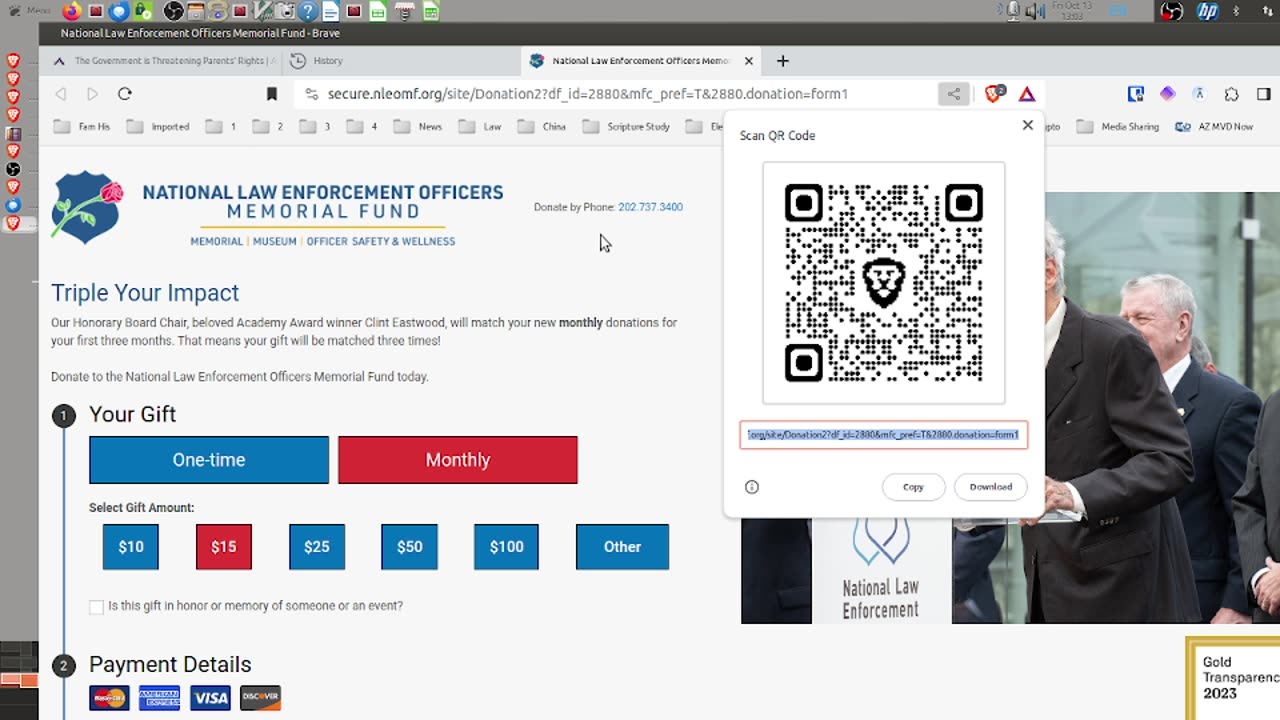Toggle the browser sidebar panel

pos(1264,94)
